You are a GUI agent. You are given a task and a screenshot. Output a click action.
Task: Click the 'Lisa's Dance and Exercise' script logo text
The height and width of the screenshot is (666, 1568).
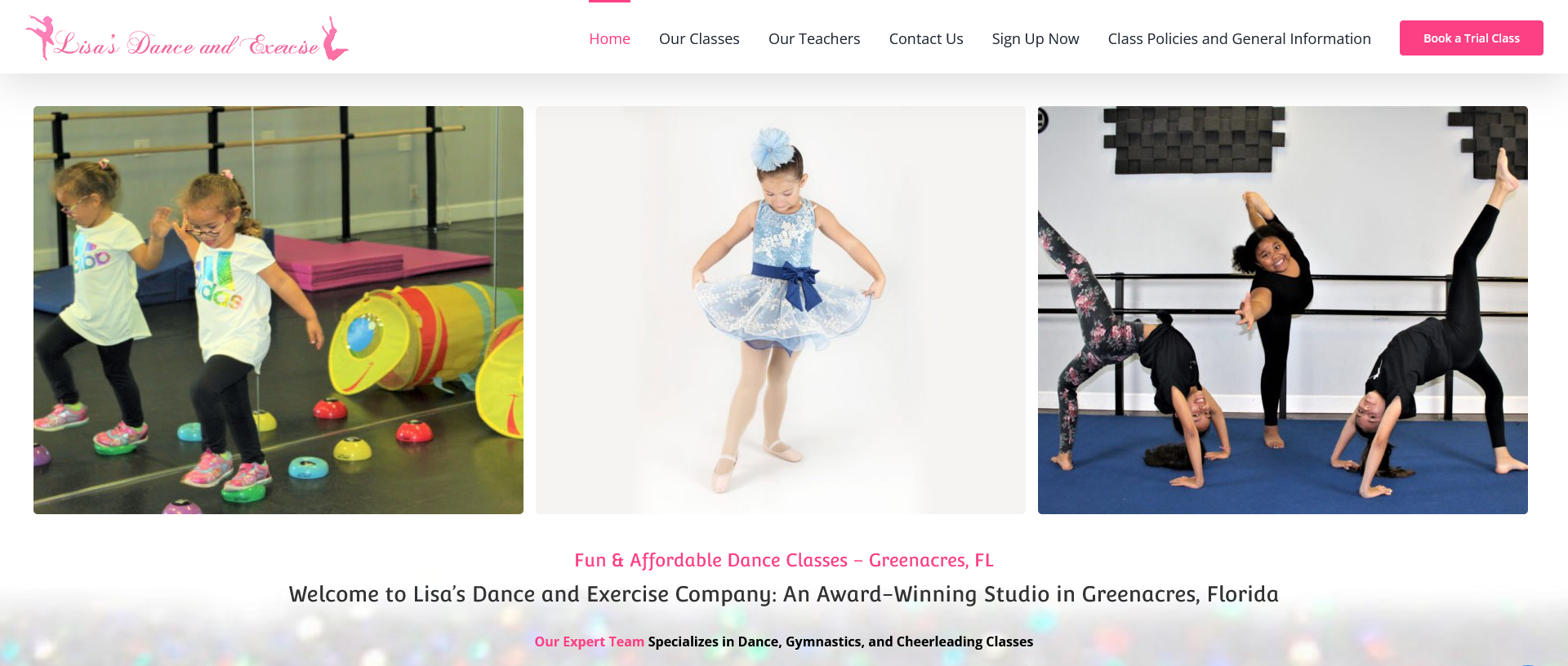[x=186, y=44]
